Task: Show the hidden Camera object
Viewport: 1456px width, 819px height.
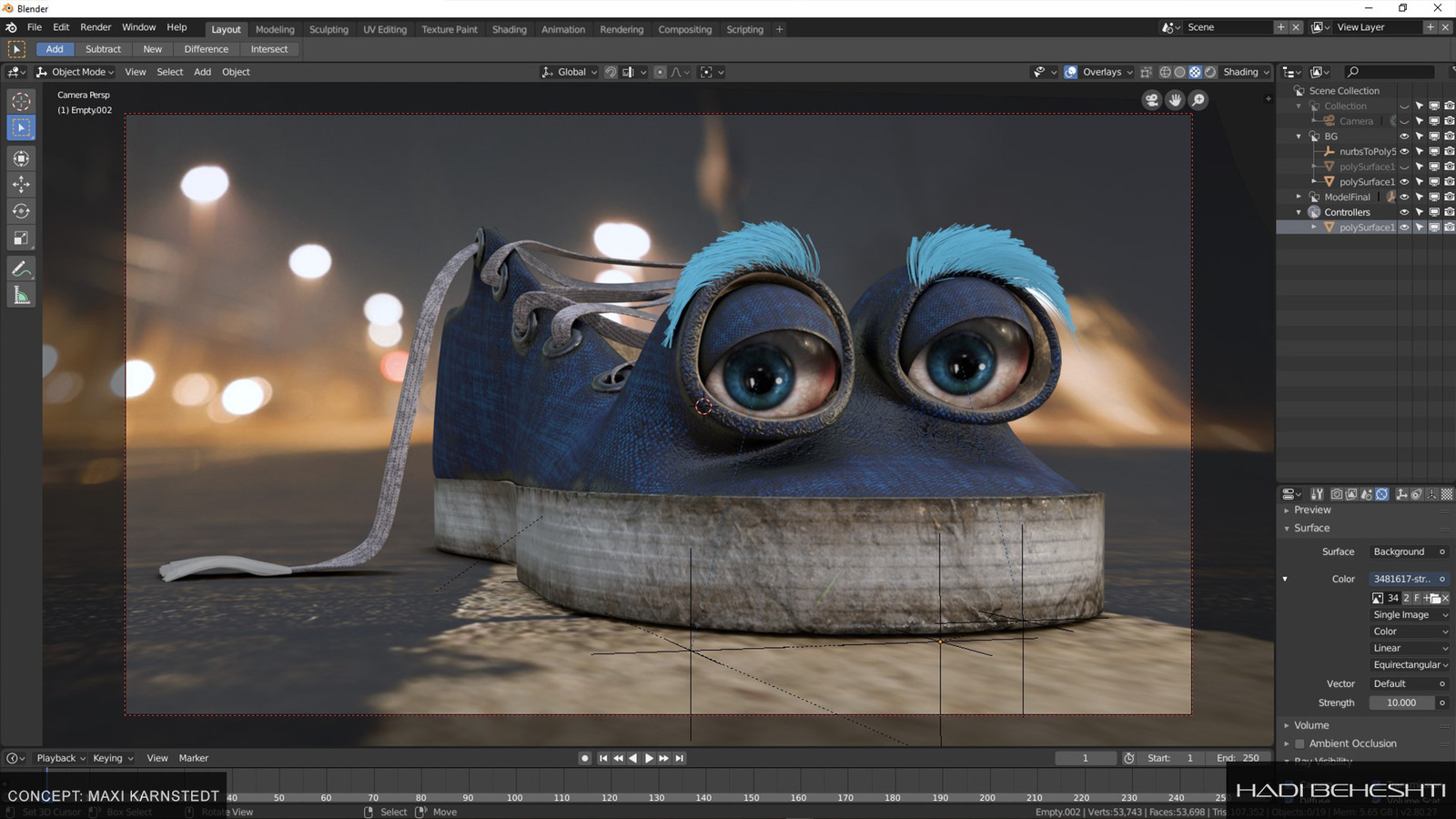Action: (1404, 121)
